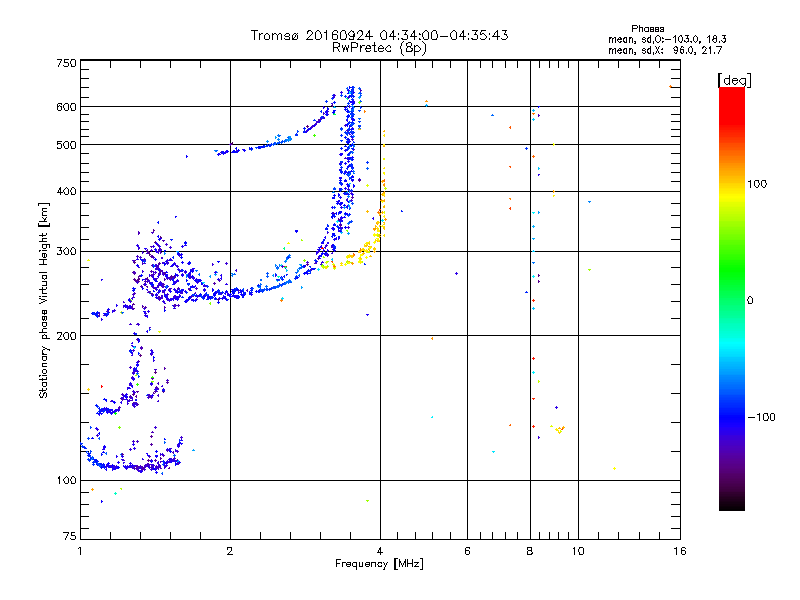
Task: Click the y-axis tick label '400'
Action: (66, 191)
